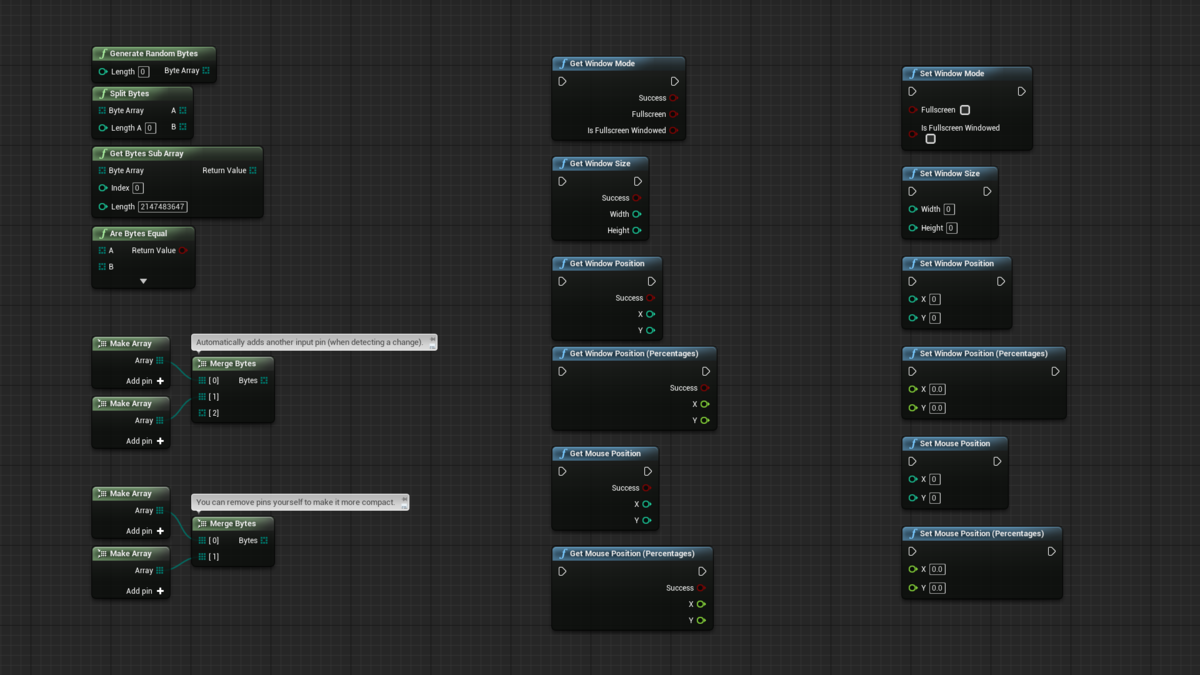
Task: Select the Get Window Size node title
Action: point(600,163)
